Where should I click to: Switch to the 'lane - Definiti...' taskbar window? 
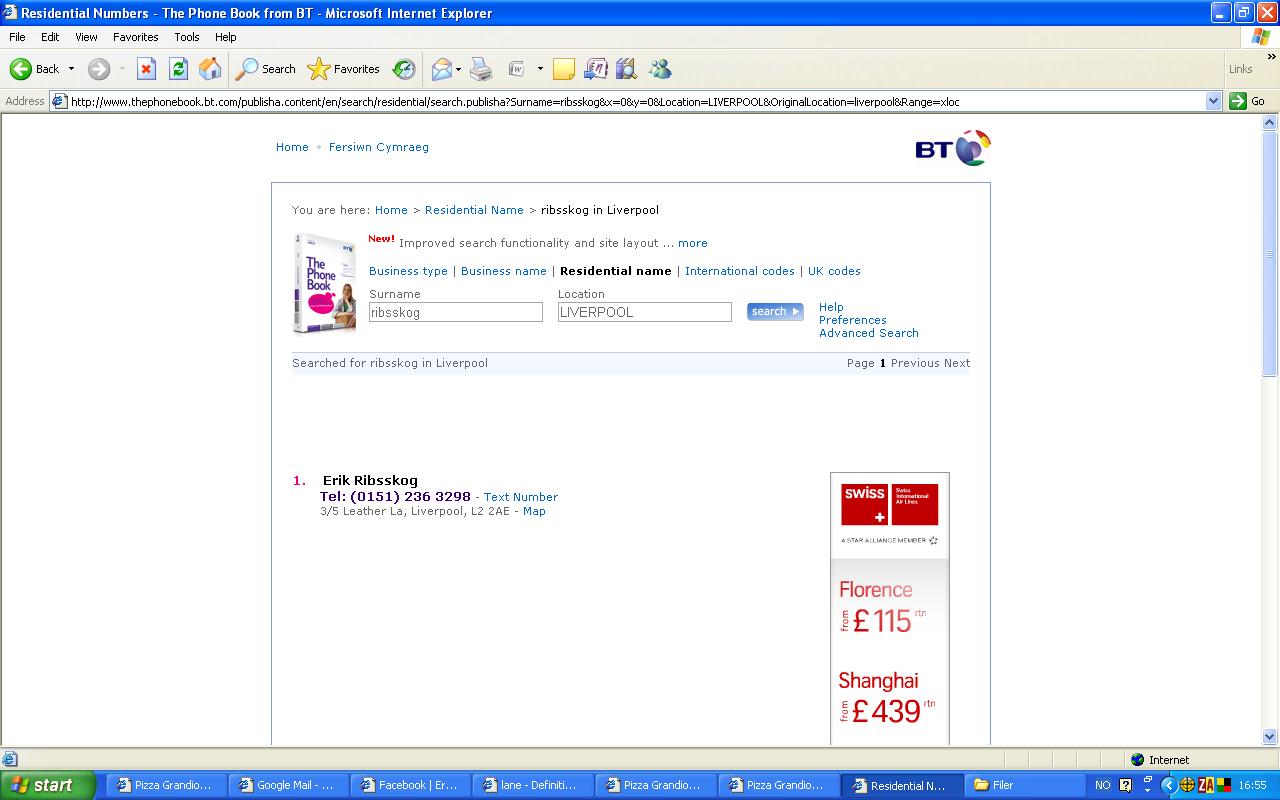532,785
